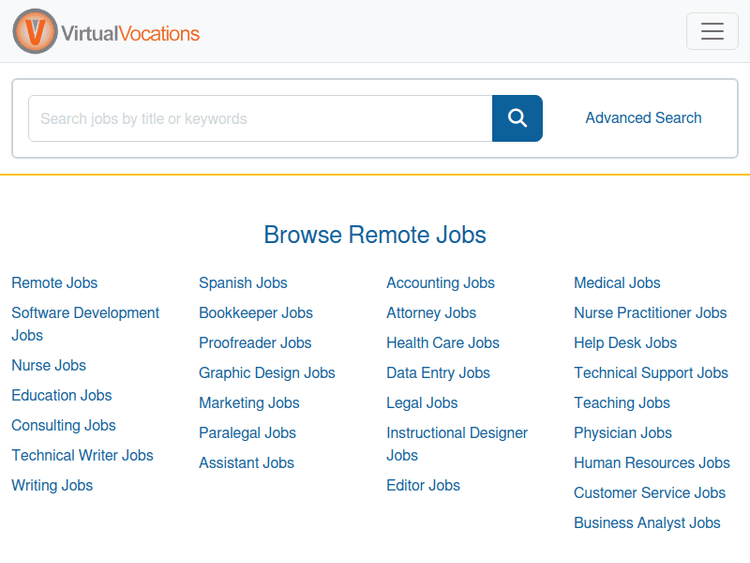Open the Advanced Search link
Screen dimensions: 750x563
pyautogui.click(x=643, y=118)
